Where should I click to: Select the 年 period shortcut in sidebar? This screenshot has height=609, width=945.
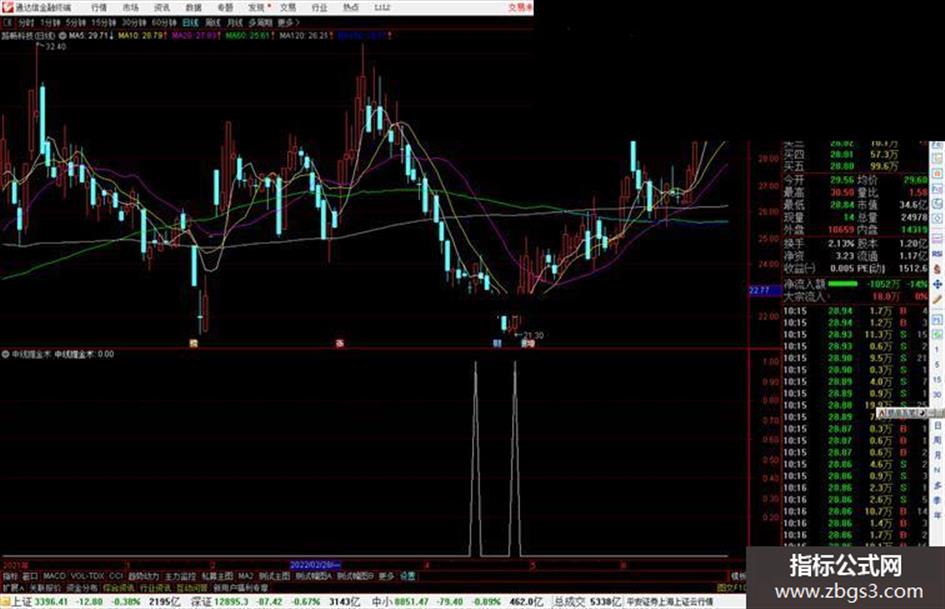coord(937,515)
